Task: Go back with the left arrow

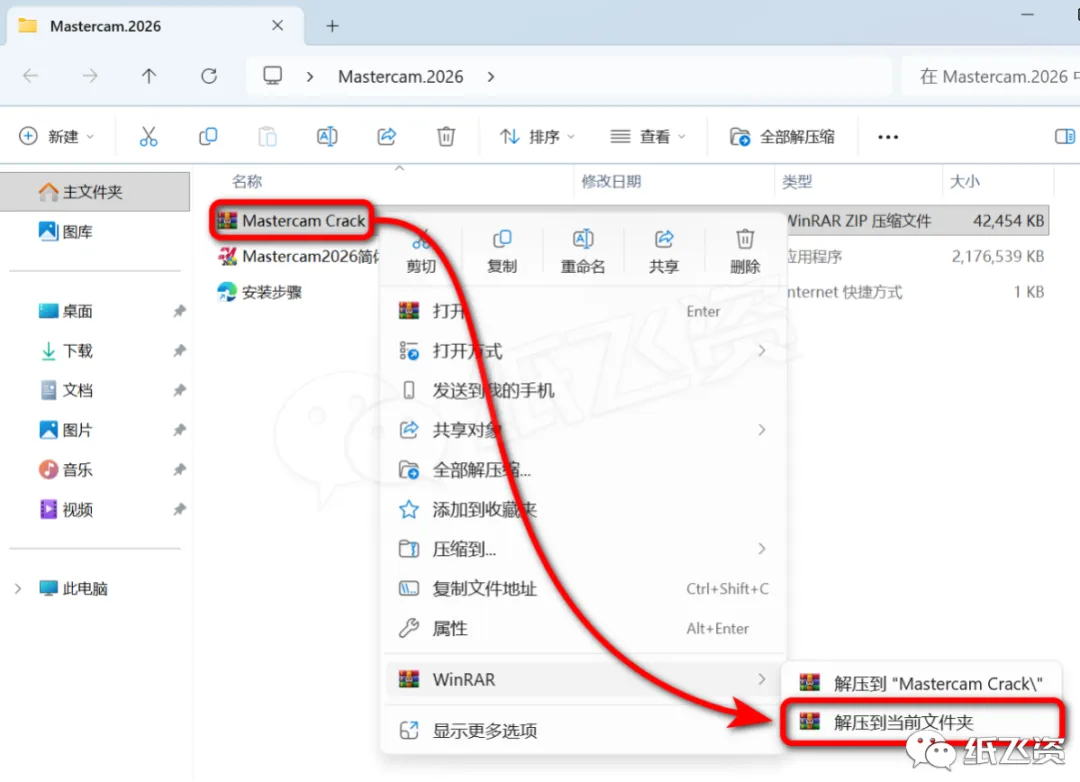Action: [x=31, y=76]
